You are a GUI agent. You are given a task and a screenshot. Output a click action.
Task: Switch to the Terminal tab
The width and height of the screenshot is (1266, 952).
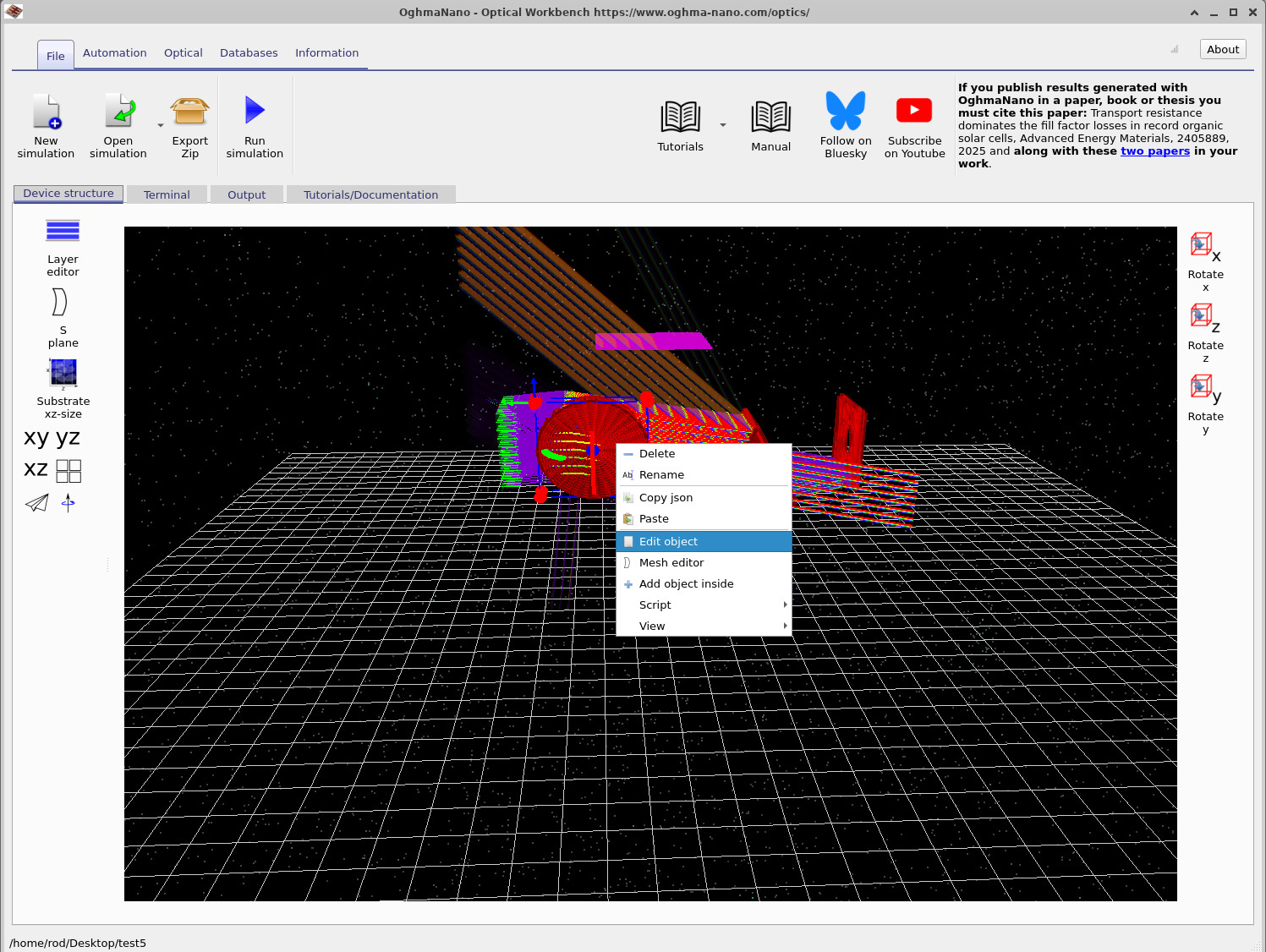click(167, 194)
